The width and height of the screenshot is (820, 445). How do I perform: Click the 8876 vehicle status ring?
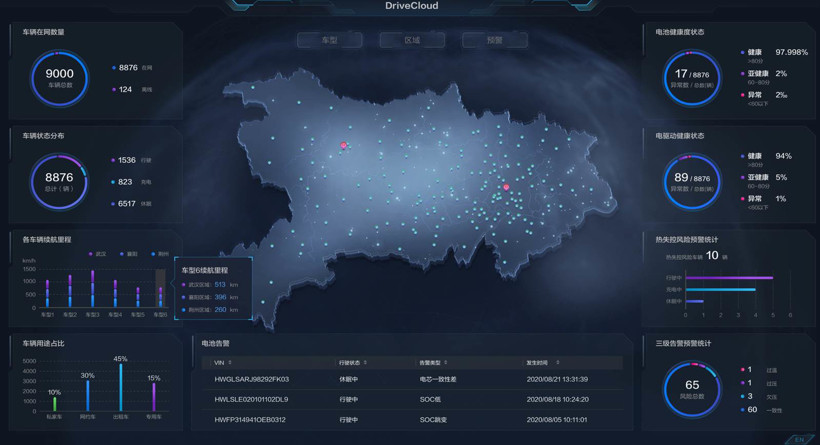click(59, 182)
